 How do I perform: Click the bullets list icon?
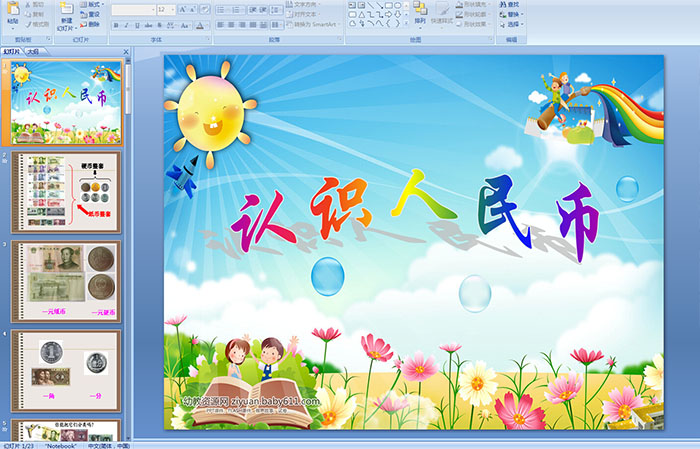pos(221,9)
